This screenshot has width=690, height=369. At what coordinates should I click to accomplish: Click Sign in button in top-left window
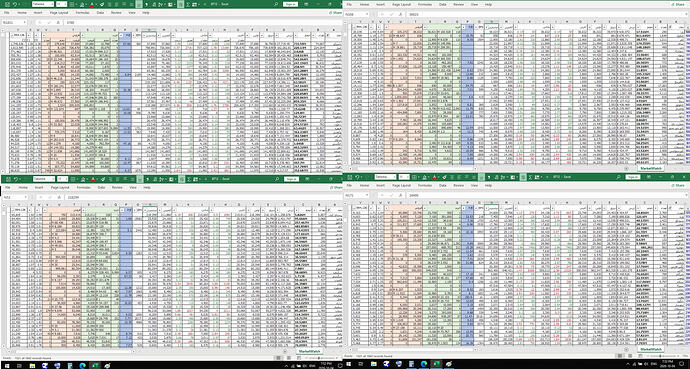[291, 4]
